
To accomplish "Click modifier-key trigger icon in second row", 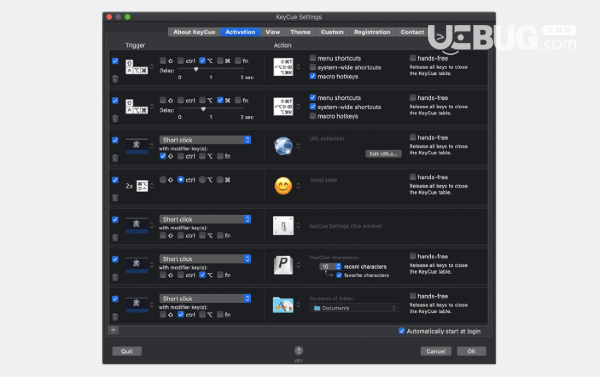I will coord(137,106).
